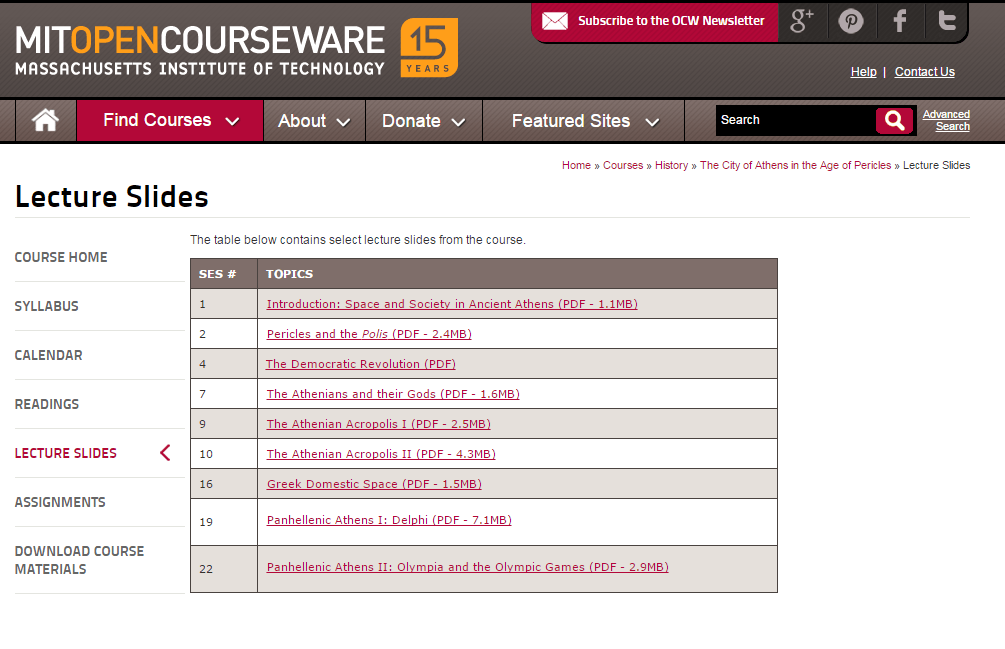Click the History breadcrumb link
The width and height of the screenshot is (1005, 649).
point(671,165)
